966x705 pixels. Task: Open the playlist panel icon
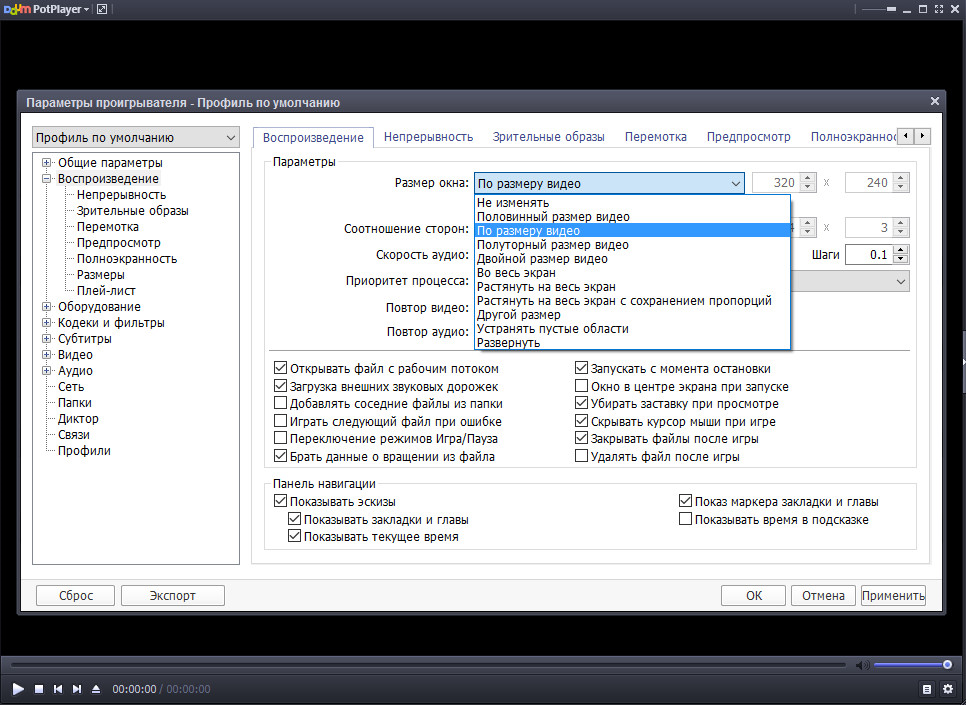(x=927, y=689)
